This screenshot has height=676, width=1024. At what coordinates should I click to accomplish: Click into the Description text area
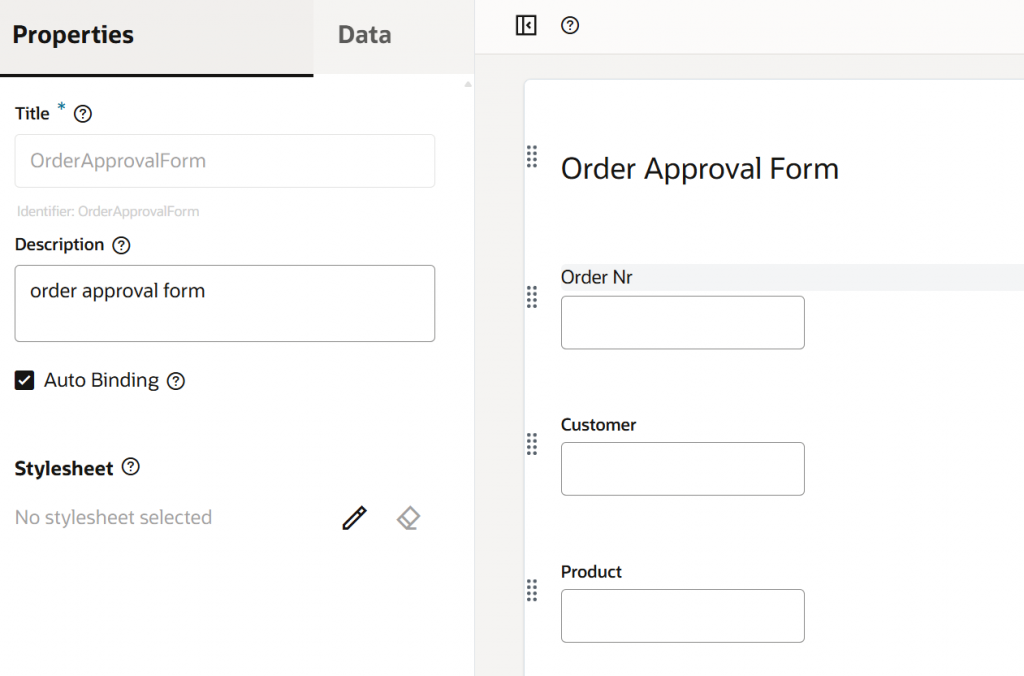click(x=225, y=303)
